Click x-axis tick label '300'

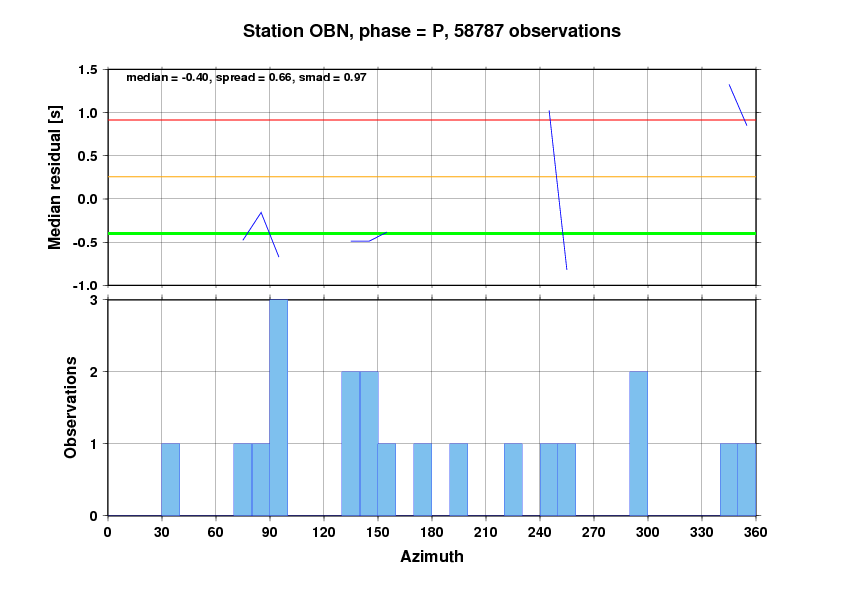tap(648, 532)
